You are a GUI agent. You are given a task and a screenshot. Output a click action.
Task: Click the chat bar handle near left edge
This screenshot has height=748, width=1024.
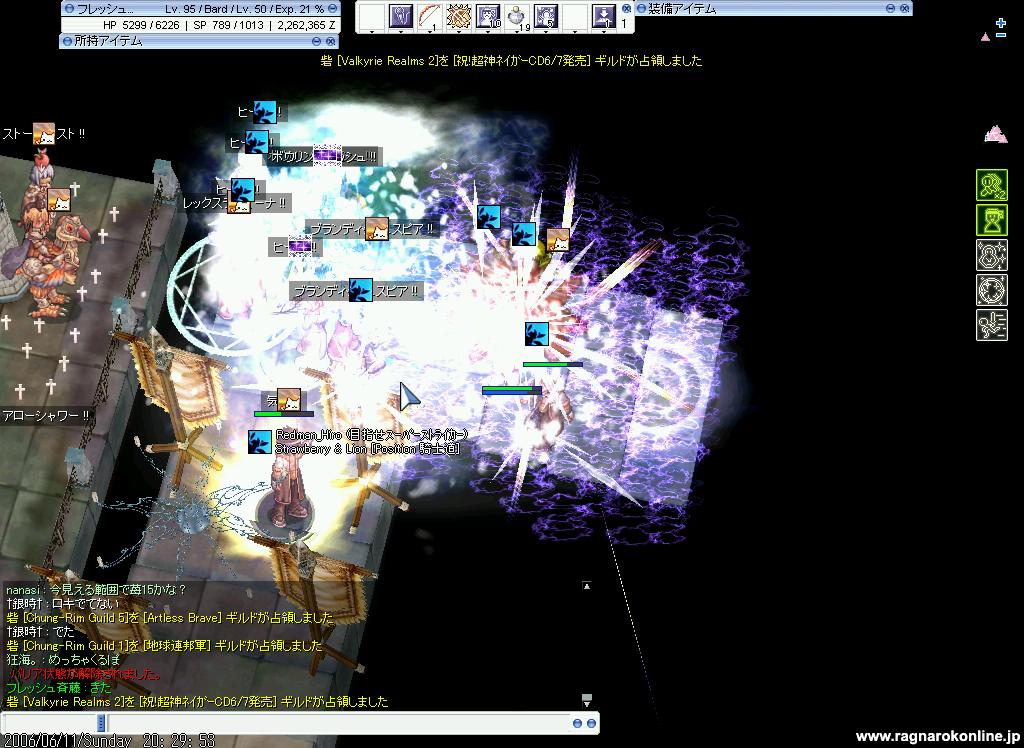pos(101,723)
